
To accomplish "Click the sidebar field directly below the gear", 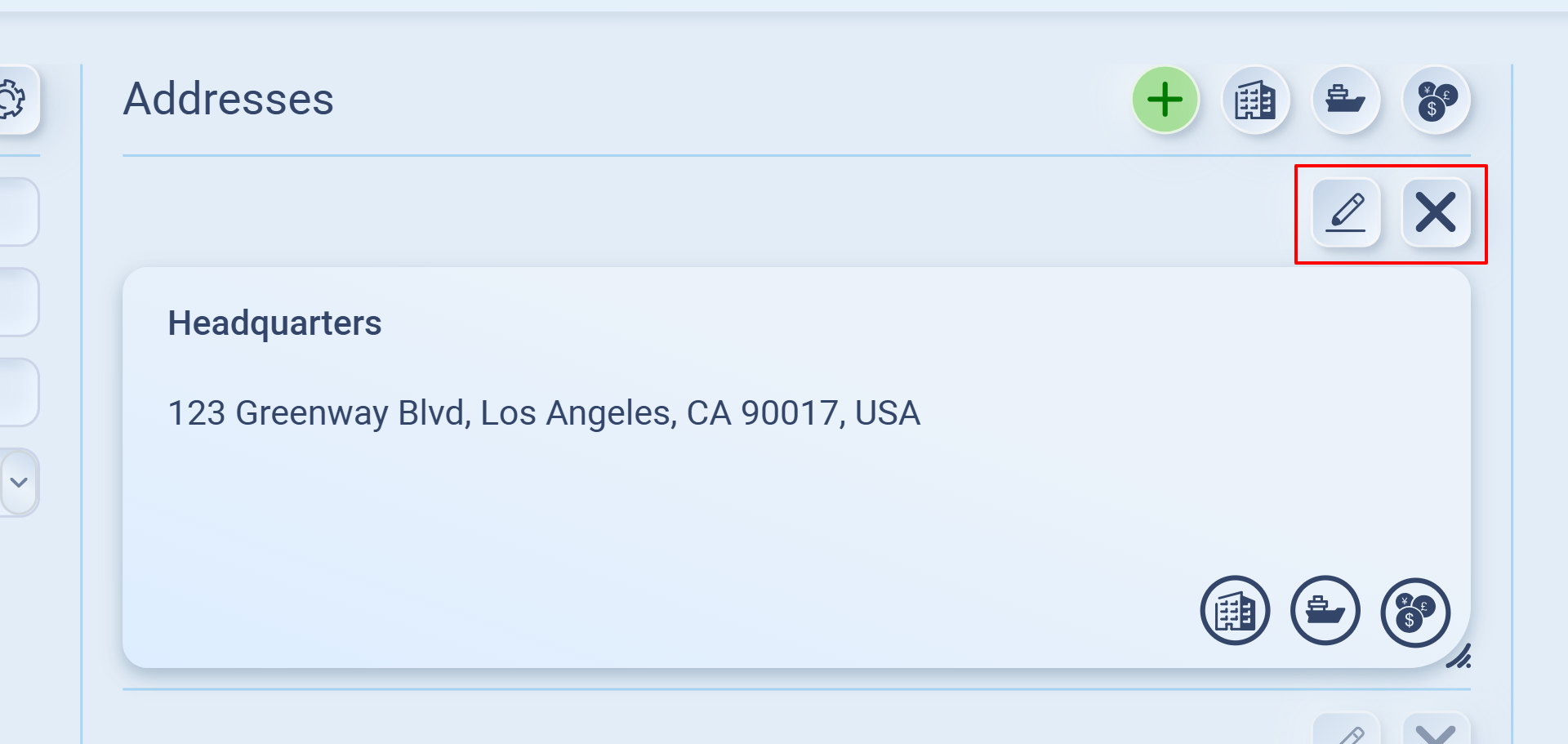I will pos(16,212).
